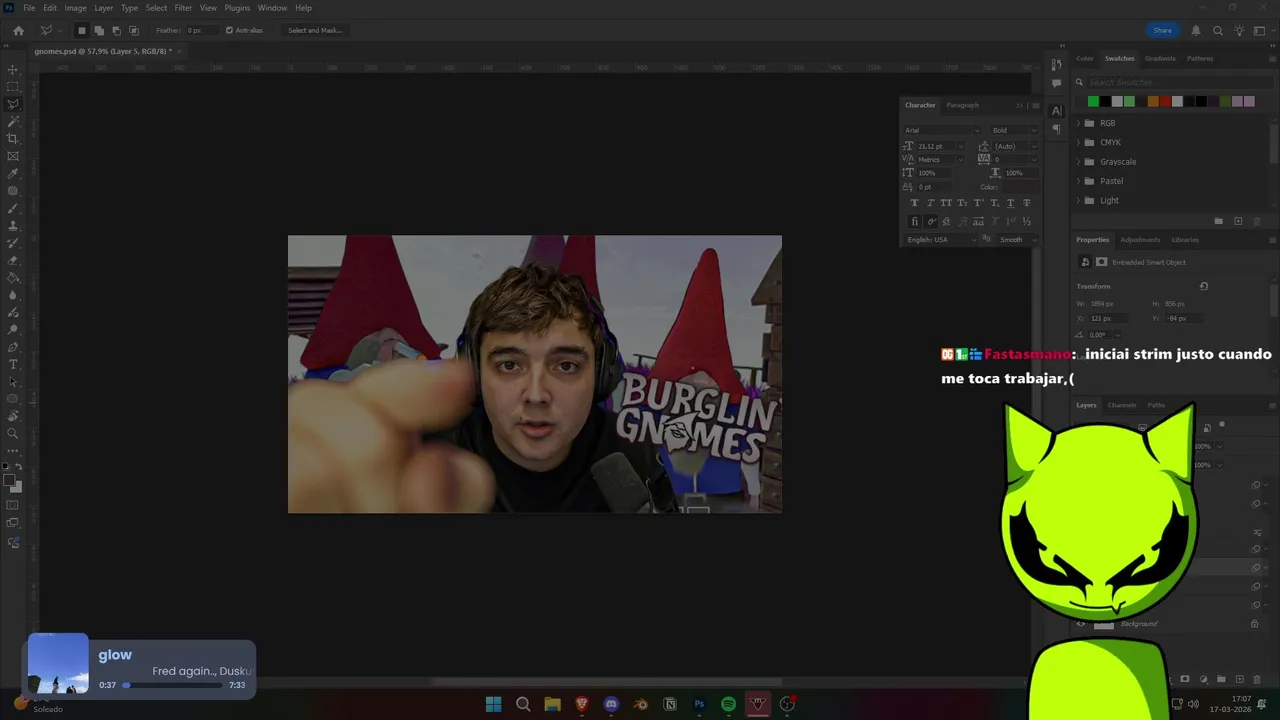1280x720 pixels.
Task: Switch to the Paragraph tab
Action: click(962, 105)
